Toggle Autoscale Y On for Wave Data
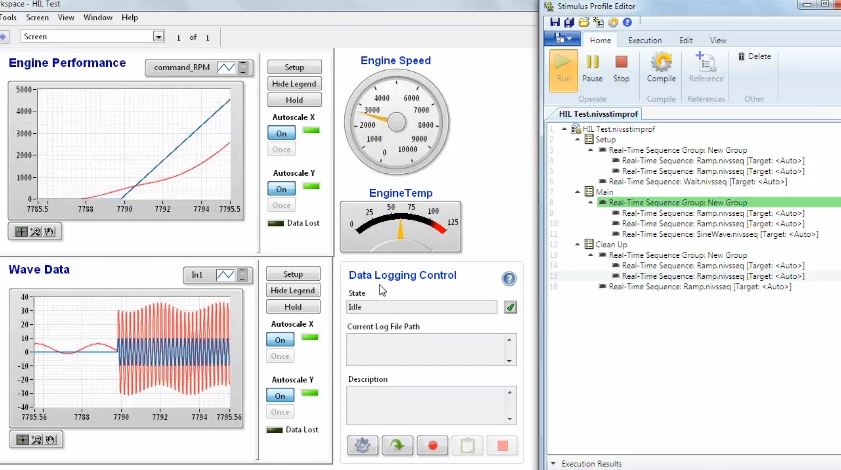 (281, 396)
